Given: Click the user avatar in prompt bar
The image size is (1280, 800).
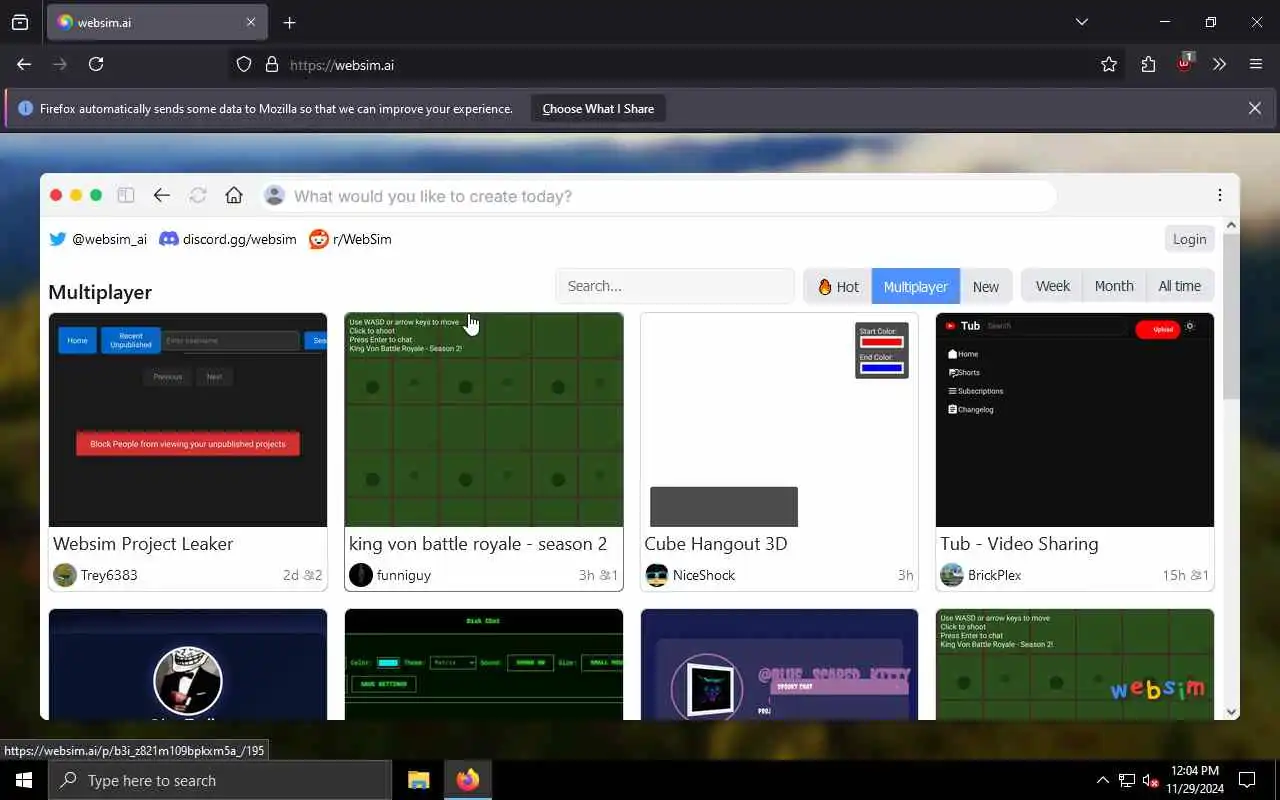Looking at the screenshot, I should coord(274,196).
